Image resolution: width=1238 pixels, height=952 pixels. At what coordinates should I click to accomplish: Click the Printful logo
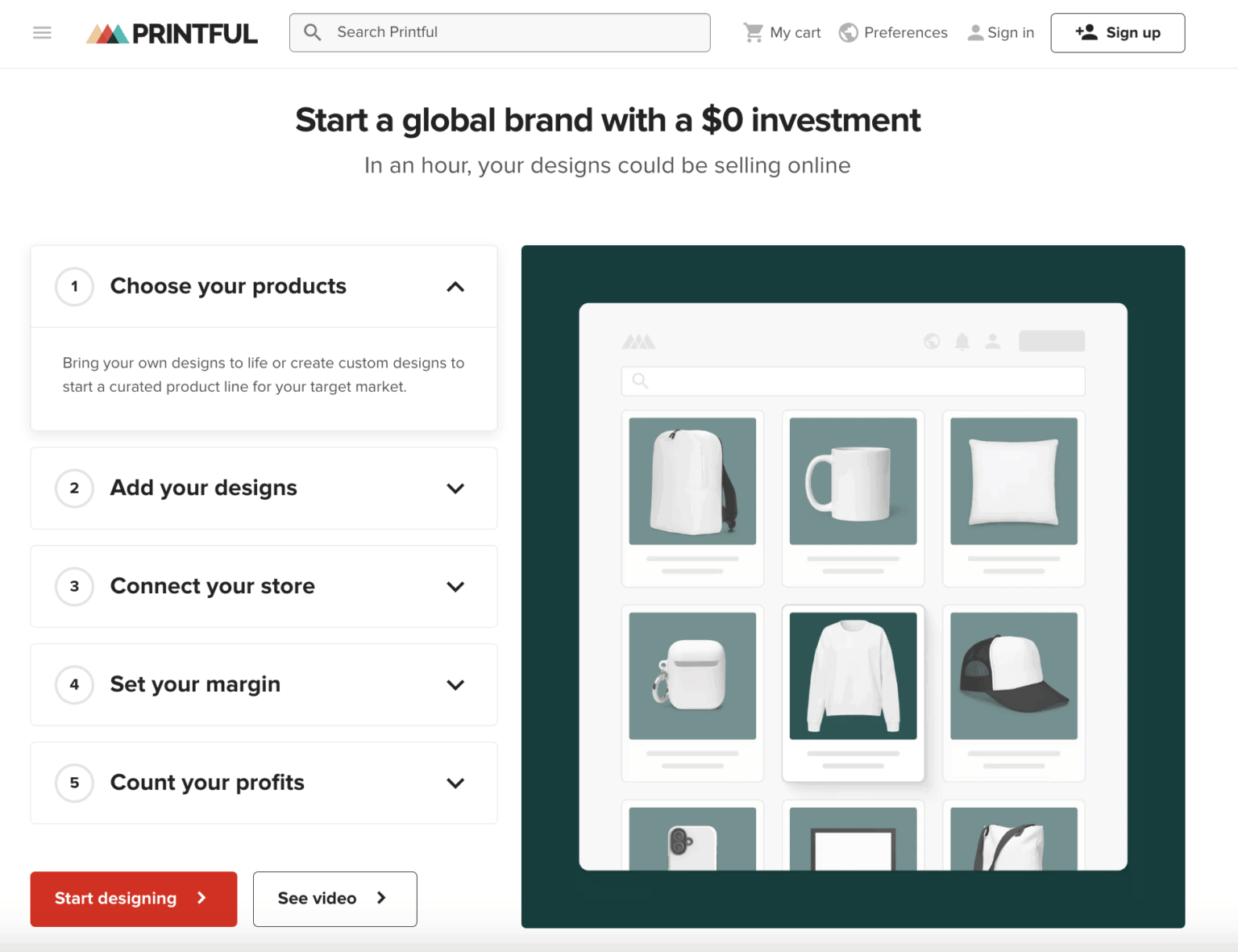(171, 32)
